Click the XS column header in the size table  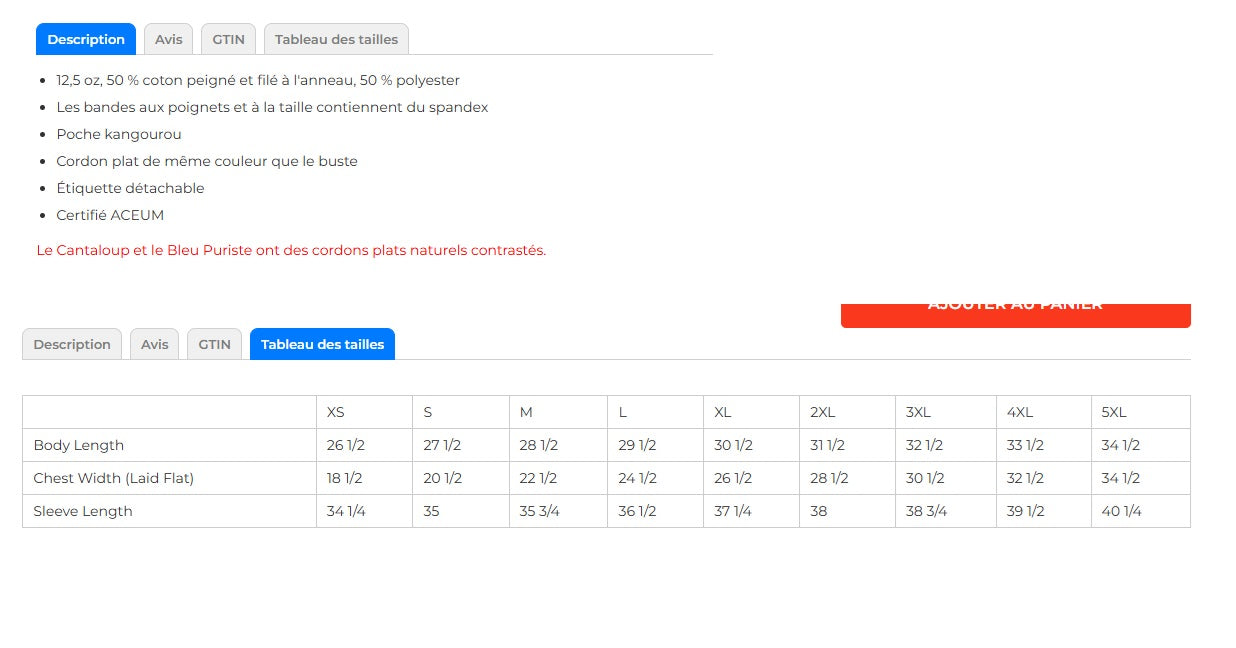[336, 412]
